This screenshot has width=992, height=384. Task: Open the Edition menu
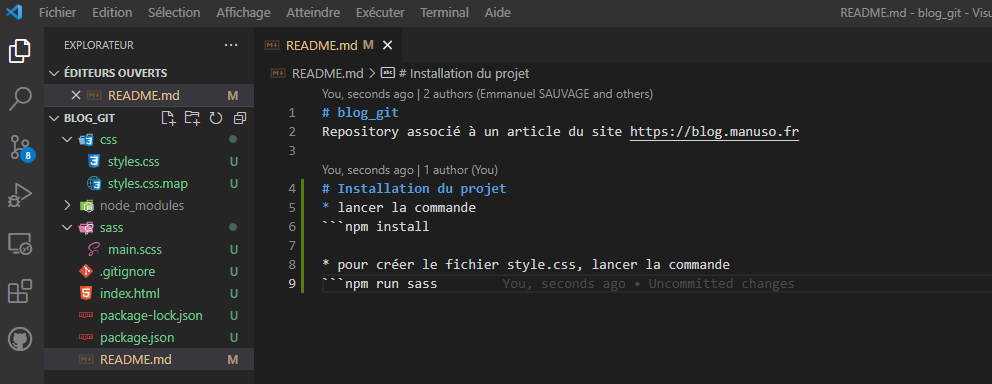pyautogui.click(x=112, y=13)
